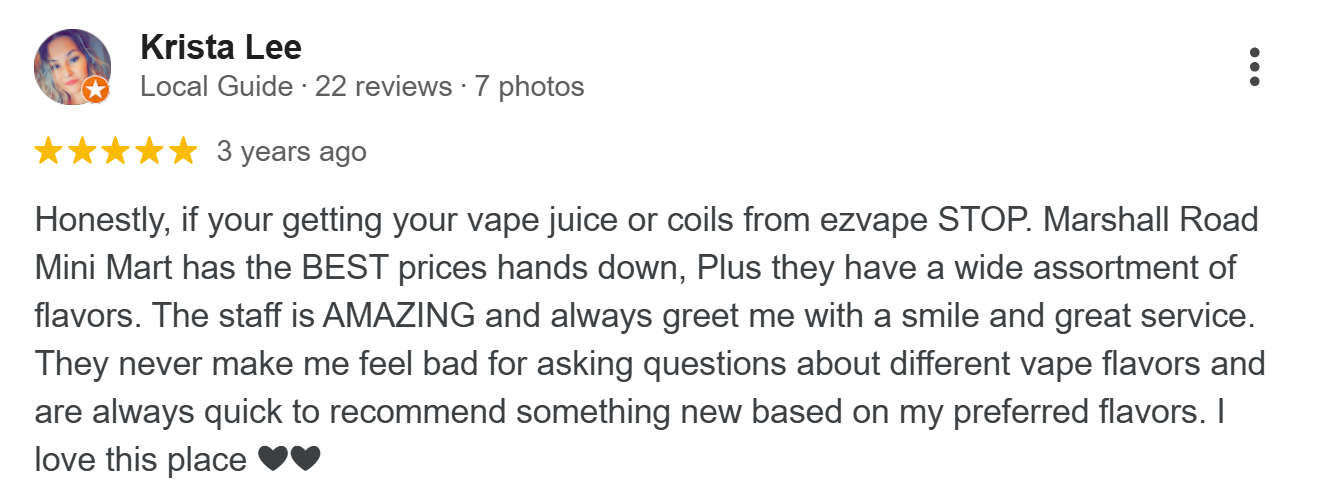Image resolution: width=1318 pixels, height=496 pixels.
Task: Open Krista Lee's reviewer profile name
Action: [x=221, y=47]
